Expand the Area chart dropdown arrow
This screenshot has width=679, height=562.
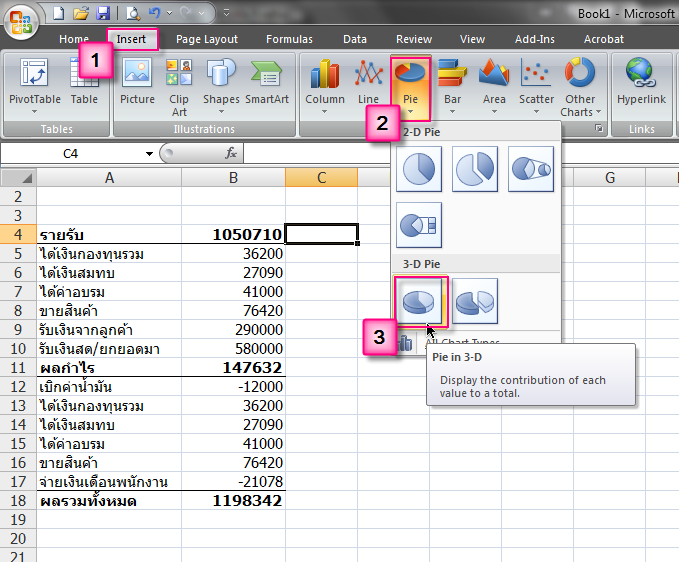494,112
